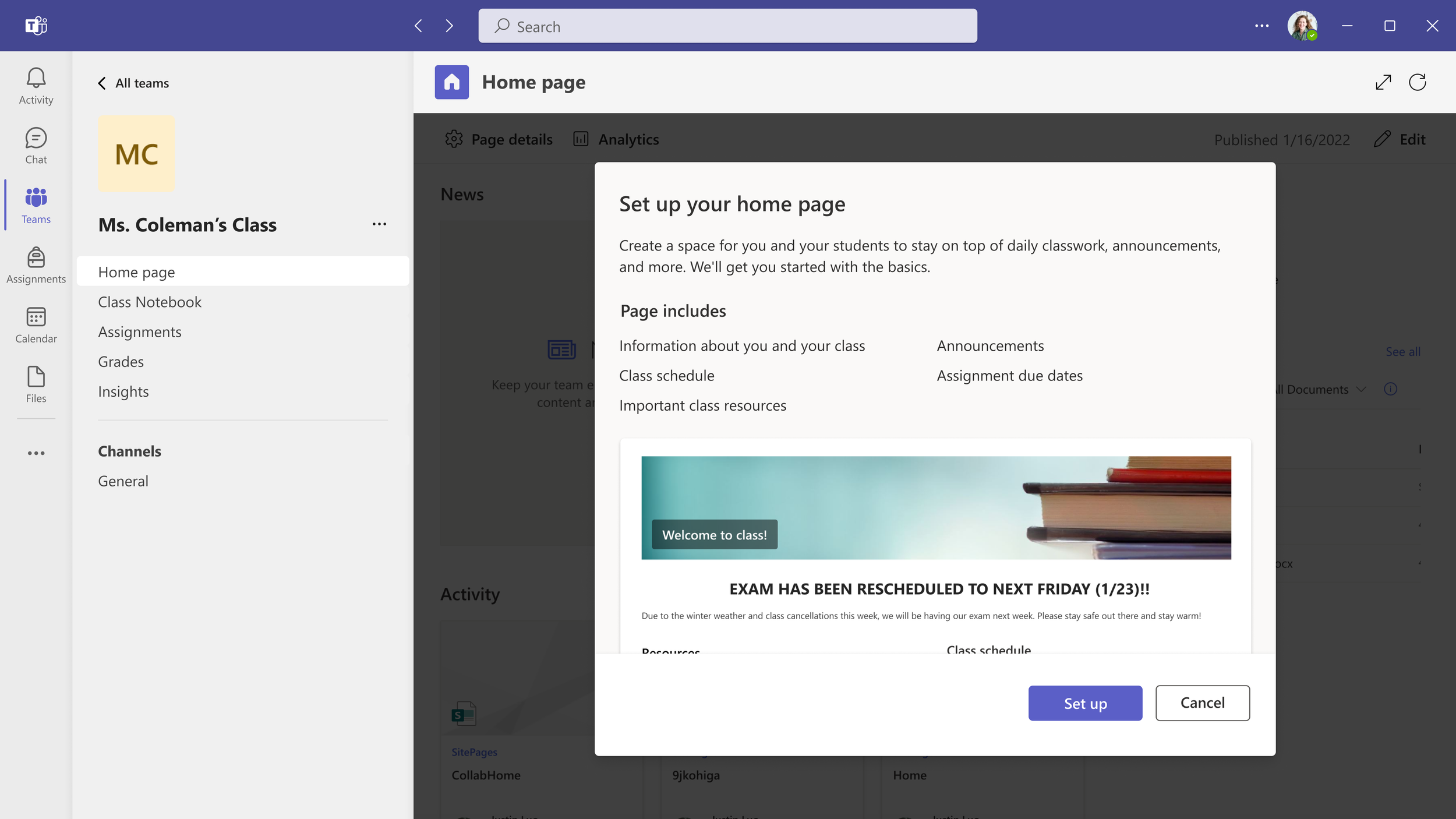This screenshot has width=1456, height=819.
Task: Click the Home page house icon
Action: (451, 82)
